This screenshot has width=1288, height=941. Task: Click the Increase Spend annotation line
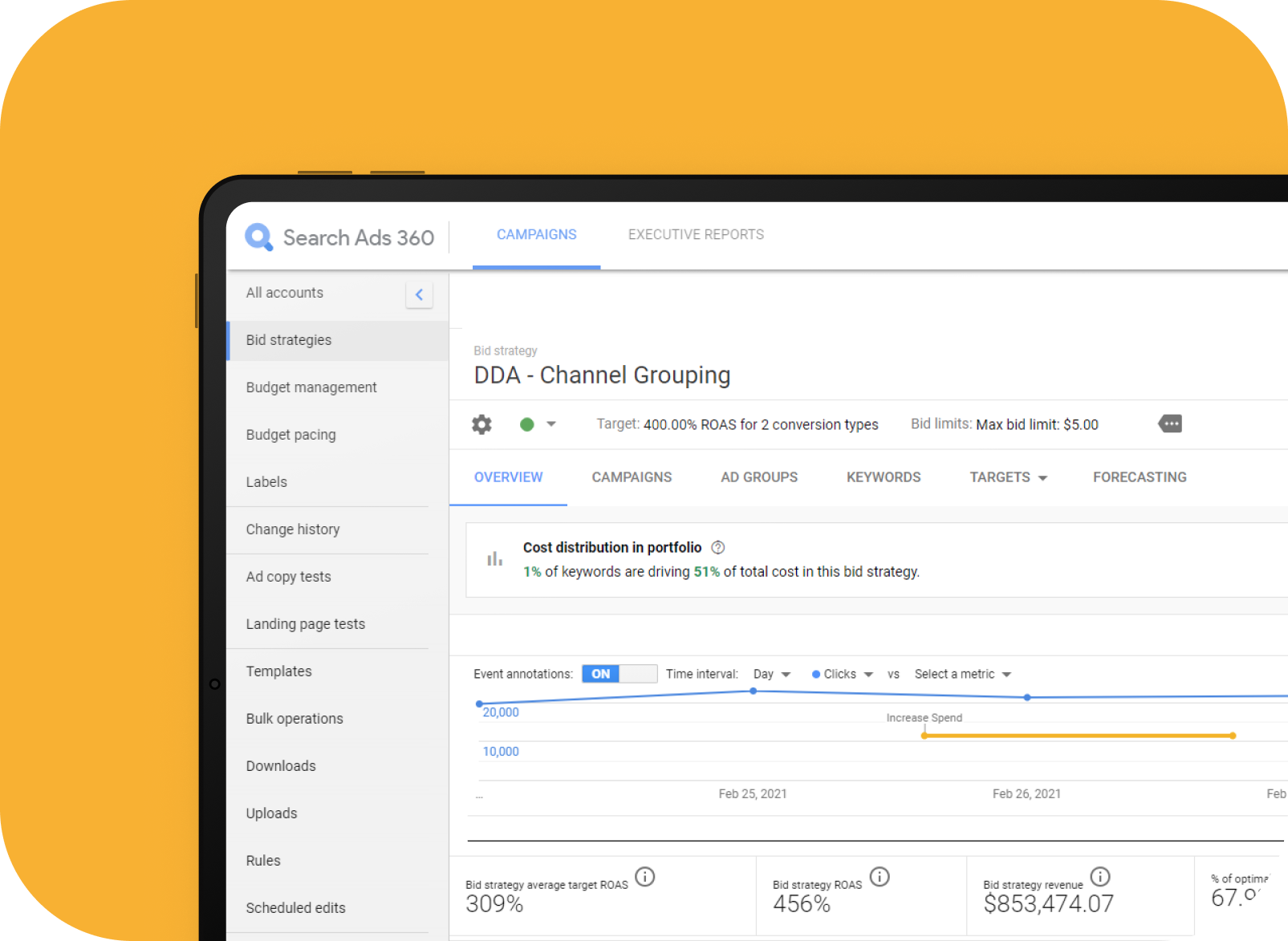point(1078,736)
